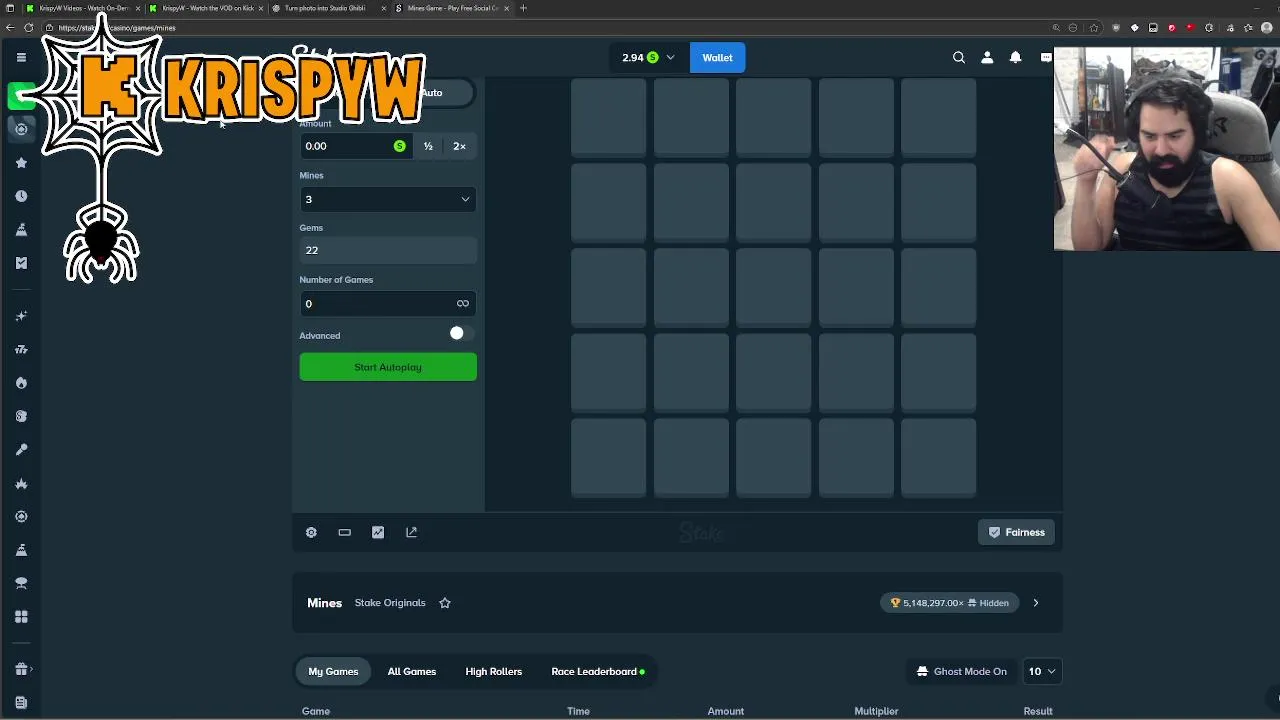
Task: Click the table icon in sidebar
Action: click(21, 583)
